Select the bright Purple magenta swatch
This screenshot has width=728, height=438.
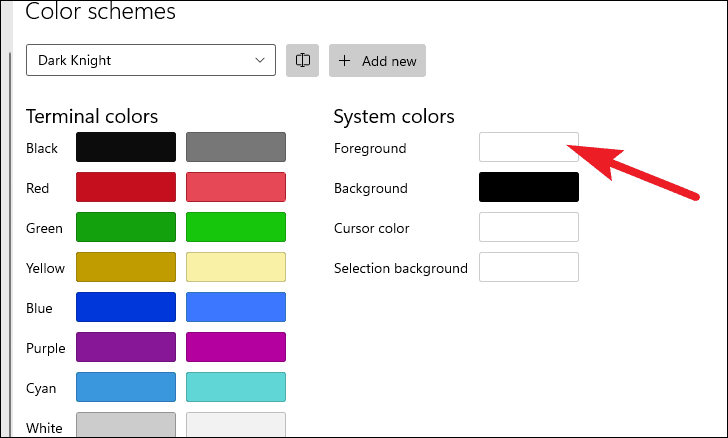(236, 347)
